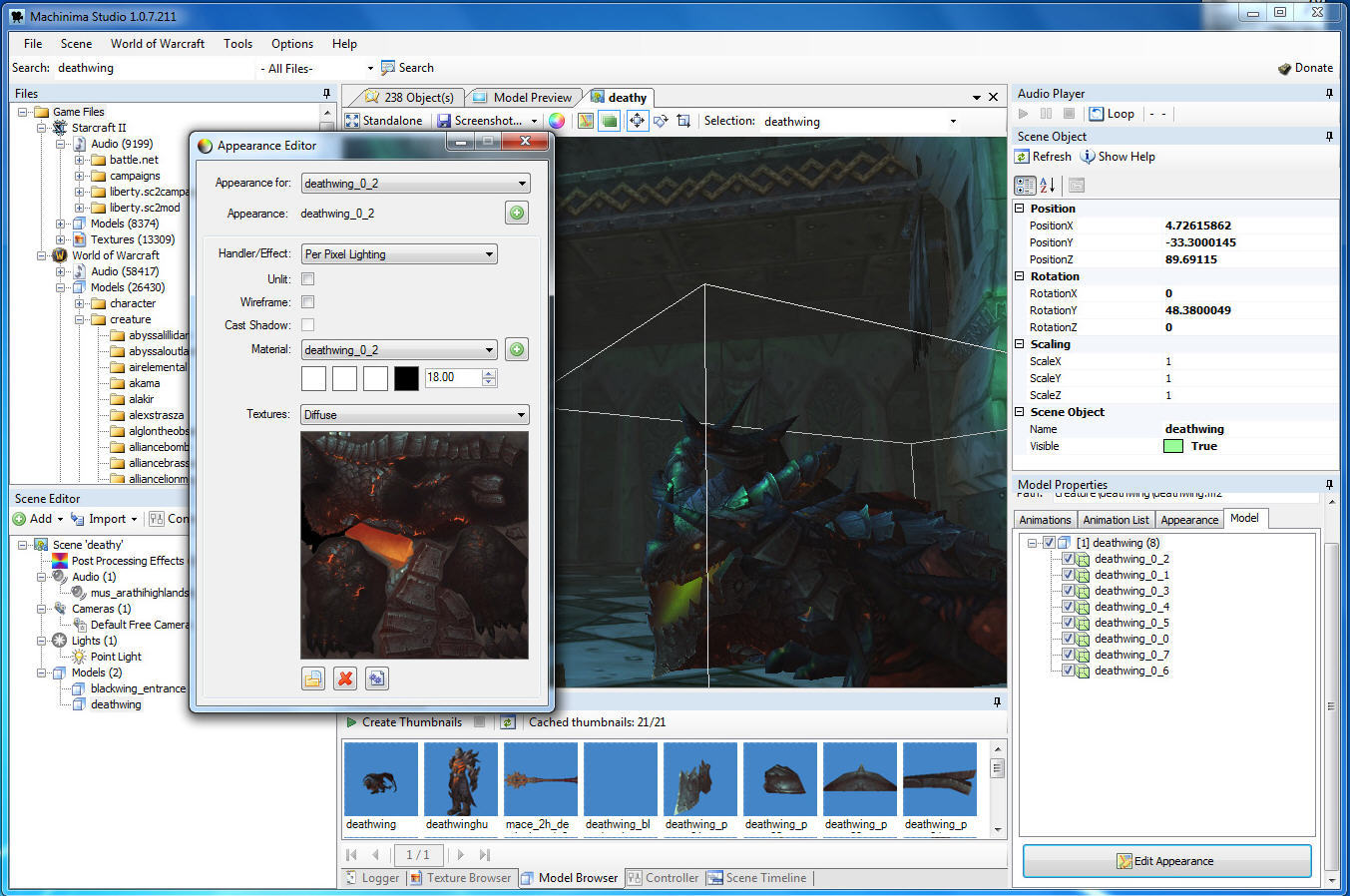Click the audio player play button

point(1024,114)
